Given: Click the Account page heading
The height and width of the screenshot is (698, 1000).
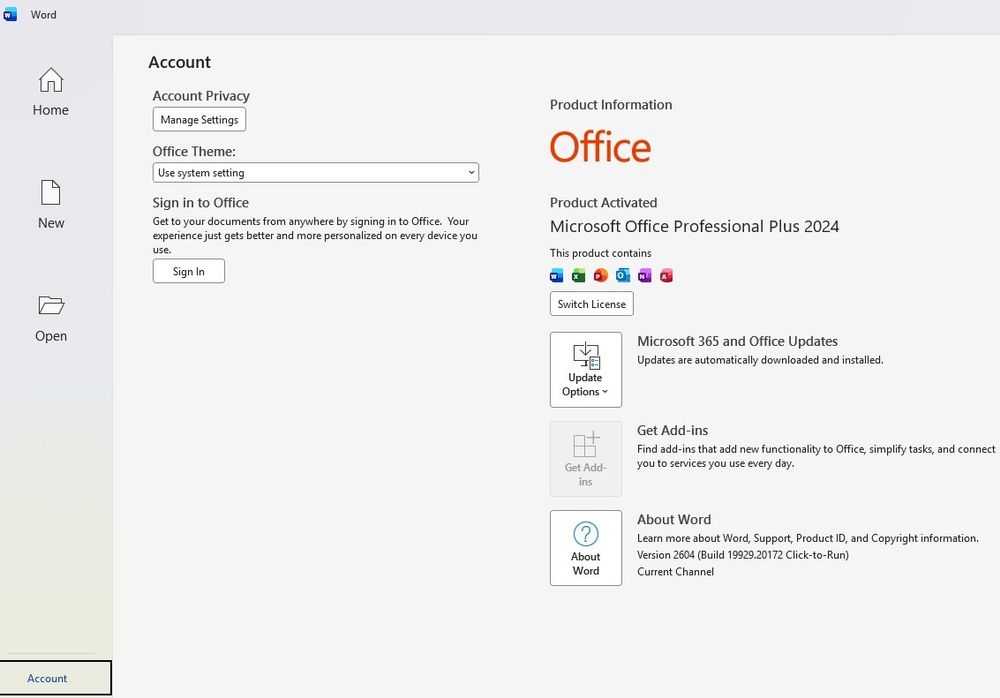Looking at the screenshot, I should (179, 63).
